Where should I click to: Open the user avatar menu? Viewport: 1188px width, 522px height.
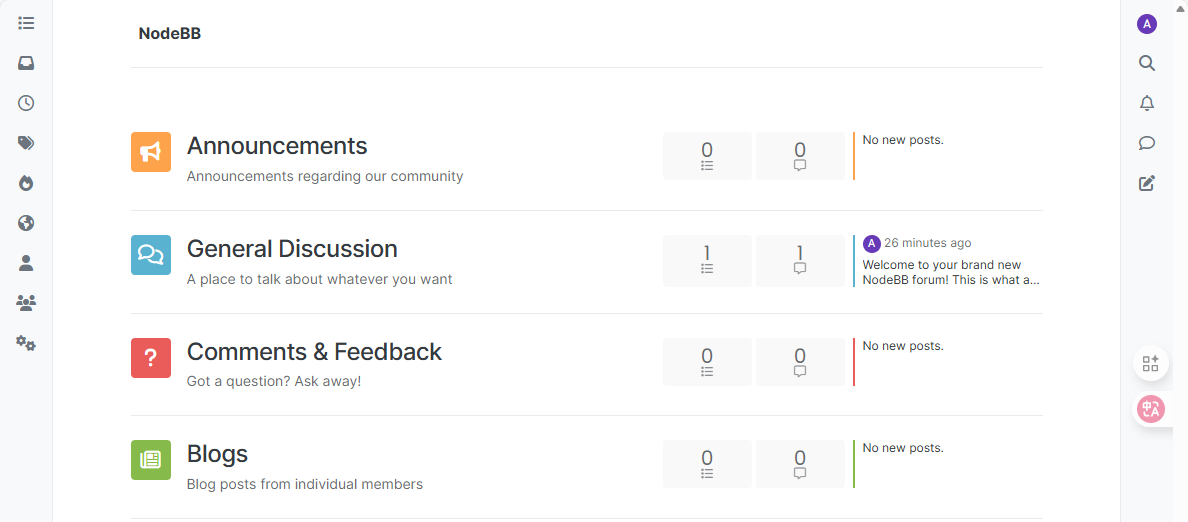(1147, 24)
